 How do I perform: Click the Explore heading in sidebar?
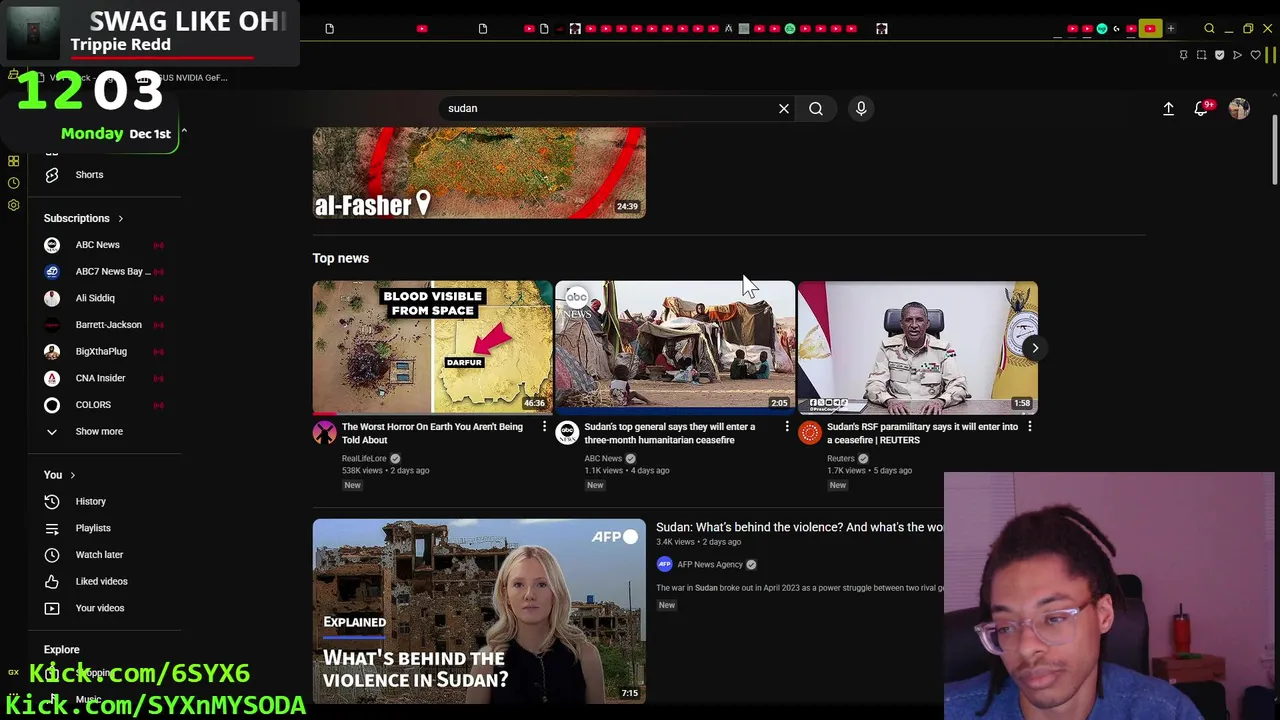(61, 650)
